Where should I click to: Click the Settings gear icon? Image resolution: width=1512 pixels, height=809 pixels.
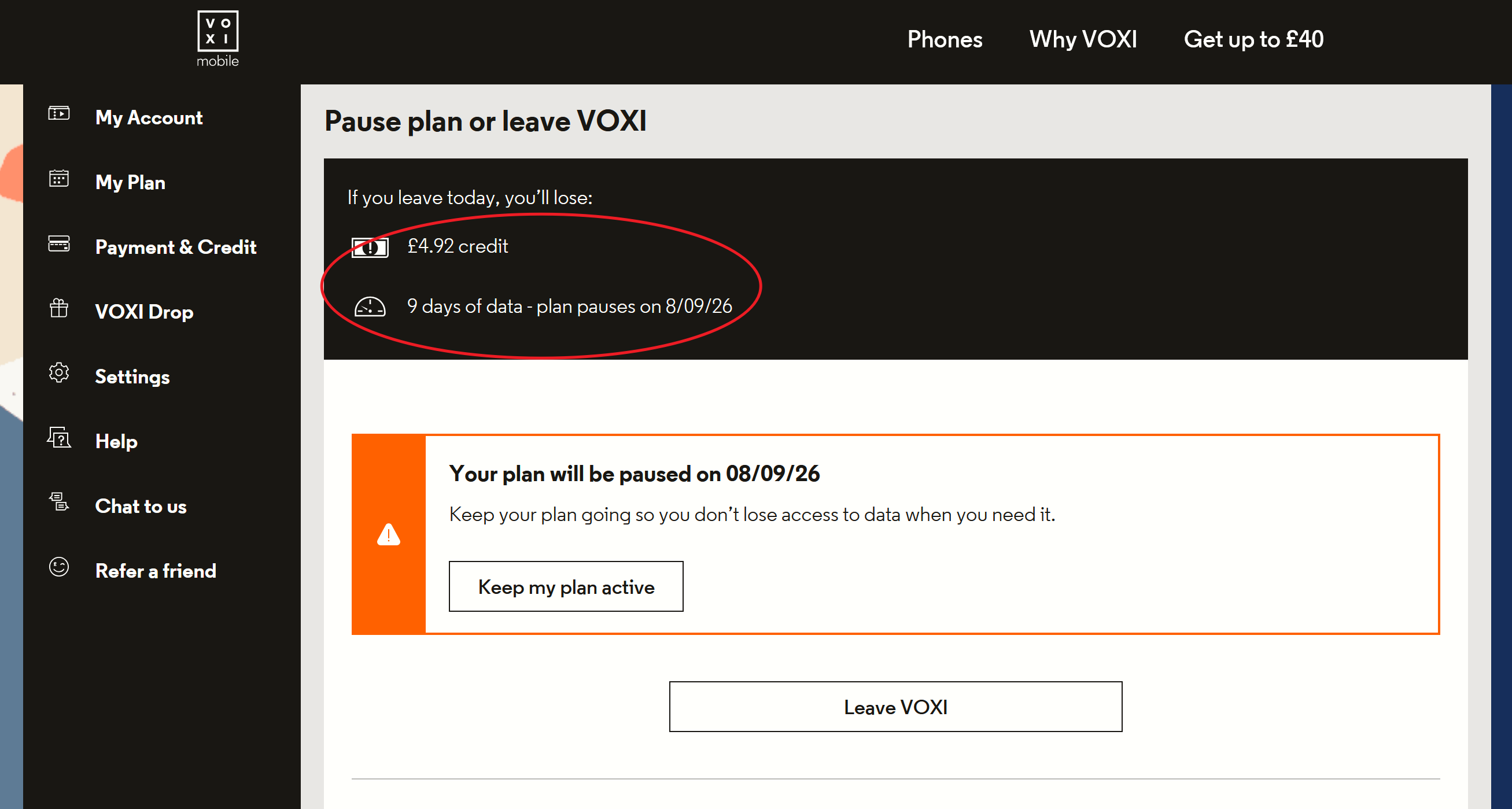pos(58,372)
